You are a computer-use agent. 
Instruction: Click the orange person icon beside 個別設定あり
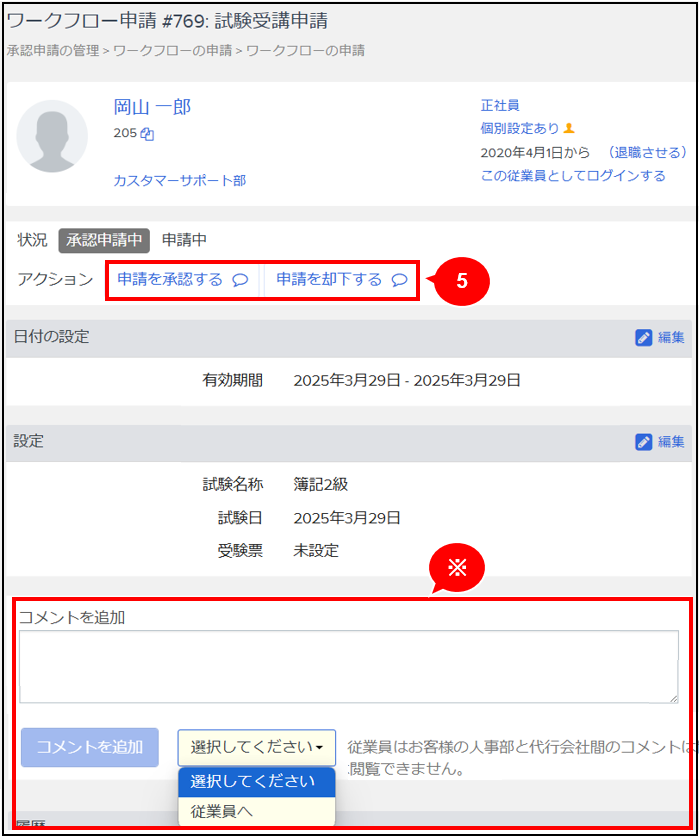tap(570, 128)
